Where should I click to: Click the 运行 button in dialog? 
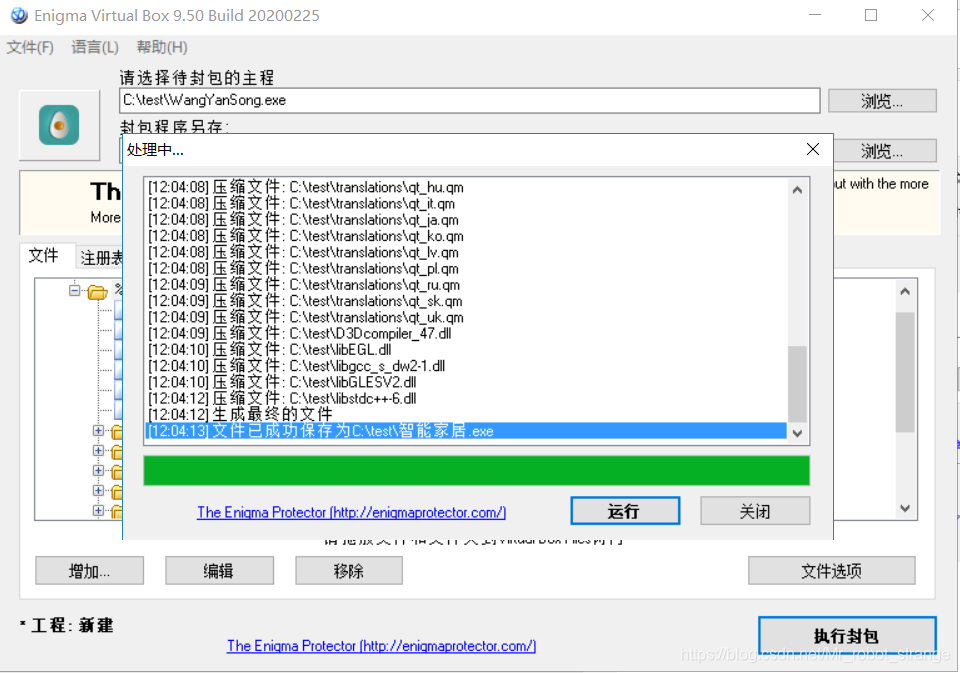coord(625,511)
